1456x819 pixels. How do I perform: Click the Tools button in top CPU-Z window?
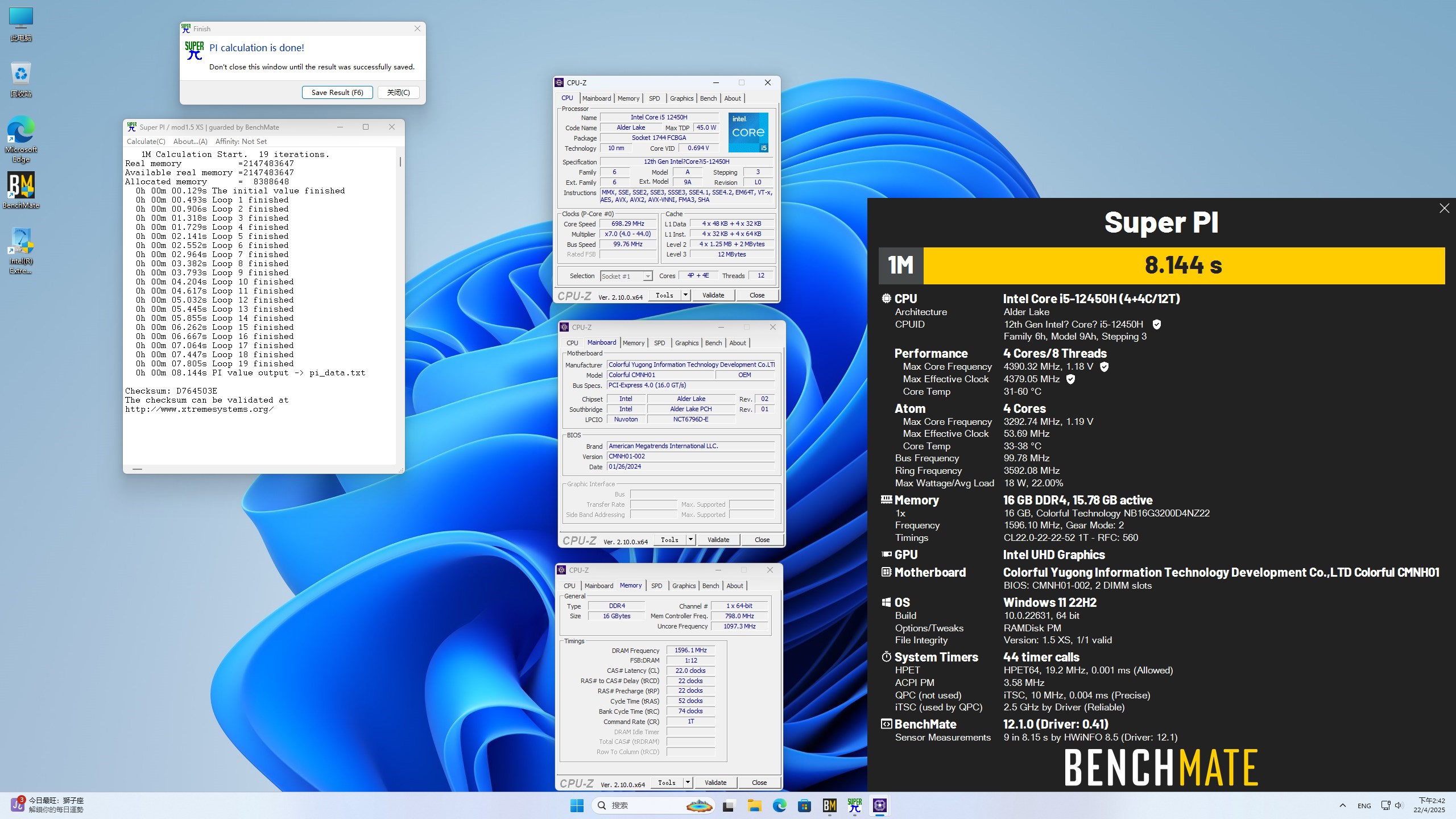[664, 295]
